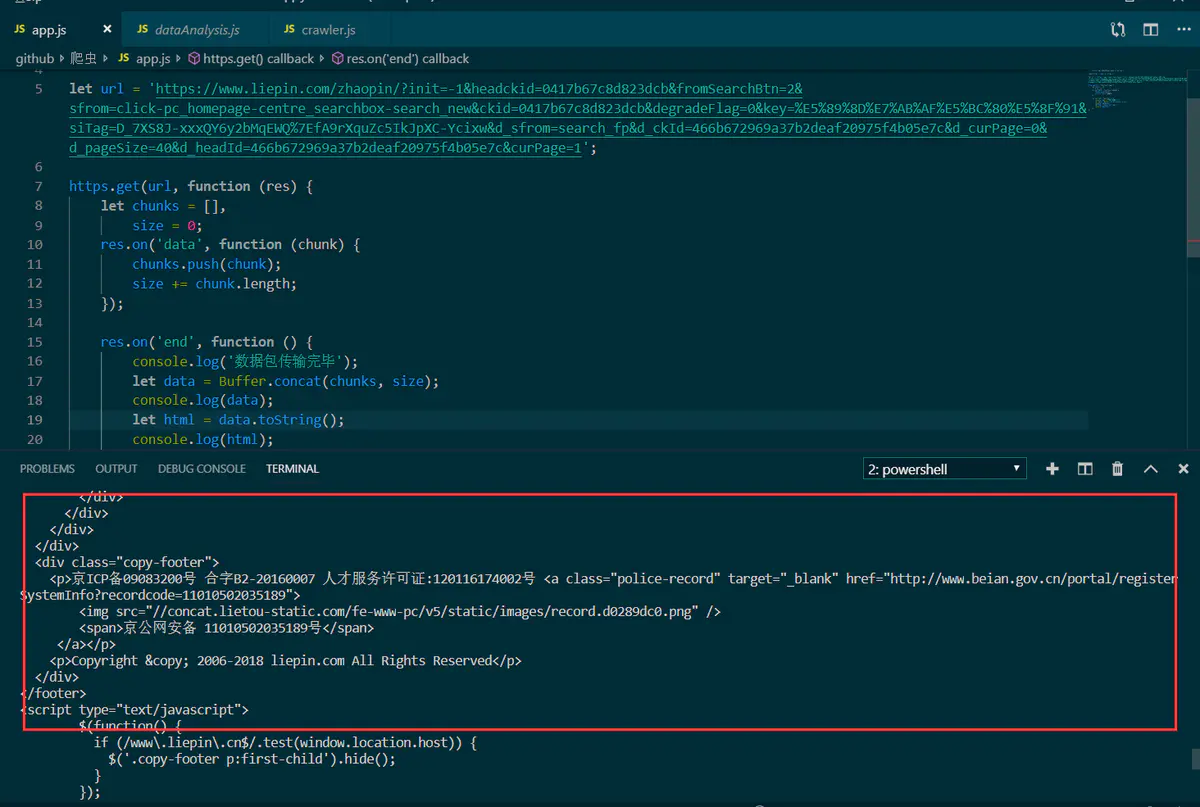Click the '</footer>' terminal output line
This screenshot has width=1200, height=807.
(53, 693)
